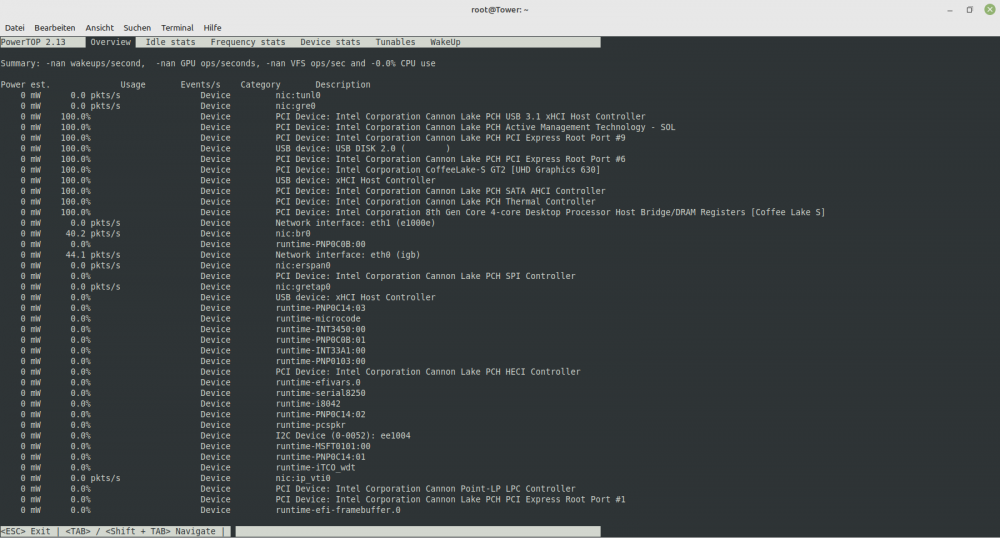Select the runtime-serial8250 row
This screenshot has height=538, width=1000.
(193, 393)
